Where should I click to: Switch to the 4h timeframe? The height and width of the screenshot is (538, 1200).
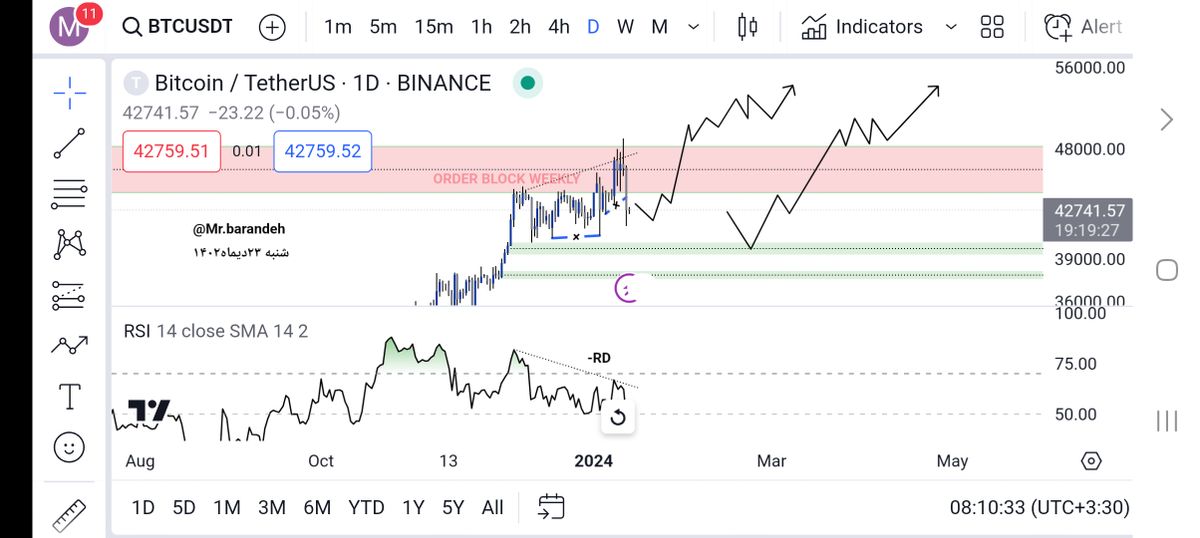pyautogui.click(x=559, y=27)
